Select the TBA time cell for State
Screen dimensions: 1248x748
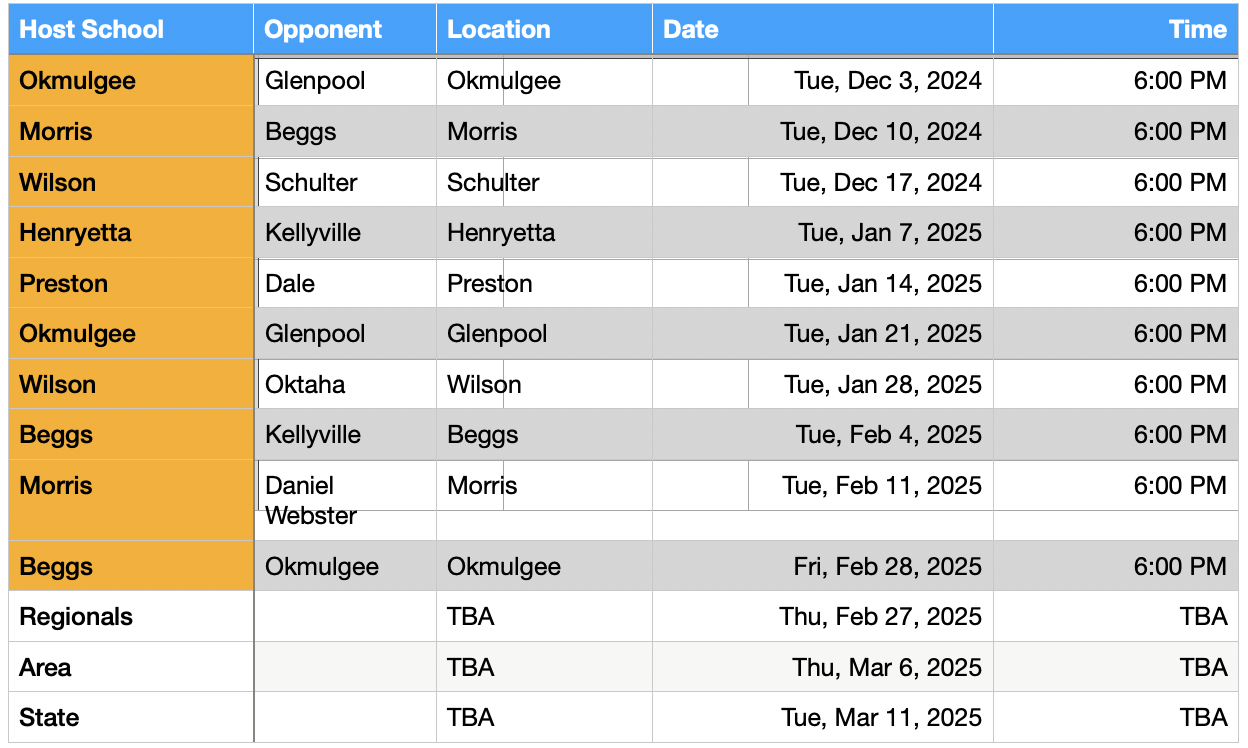(1116, 717)
